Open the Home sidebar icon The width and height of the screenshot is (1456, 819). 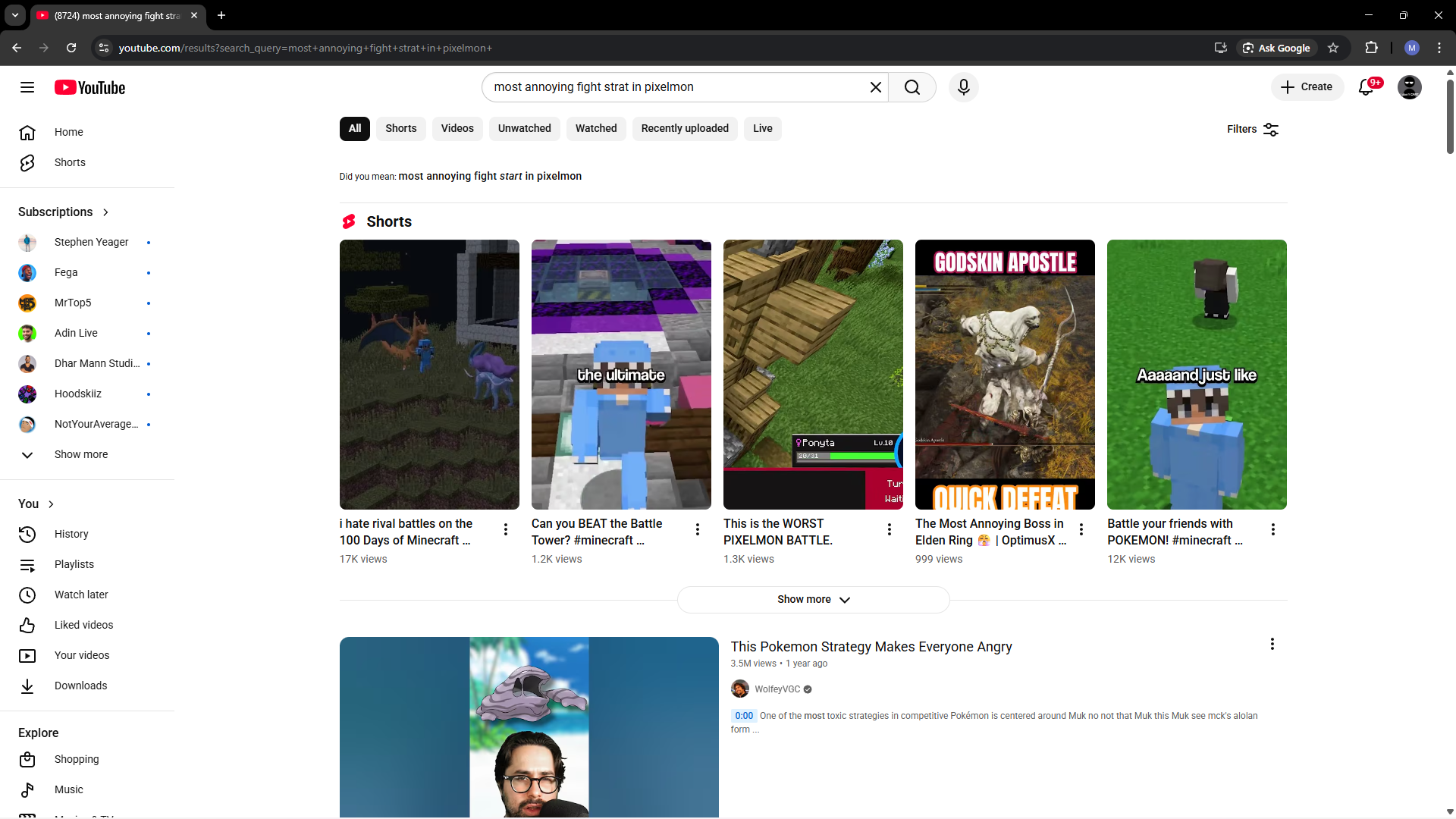27,132
